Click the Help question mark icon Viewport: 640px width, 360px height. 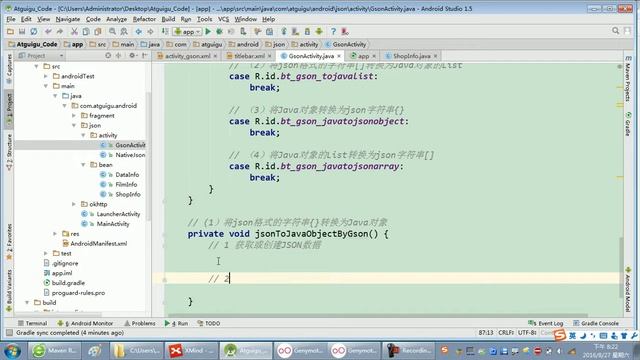click(333, 31)
